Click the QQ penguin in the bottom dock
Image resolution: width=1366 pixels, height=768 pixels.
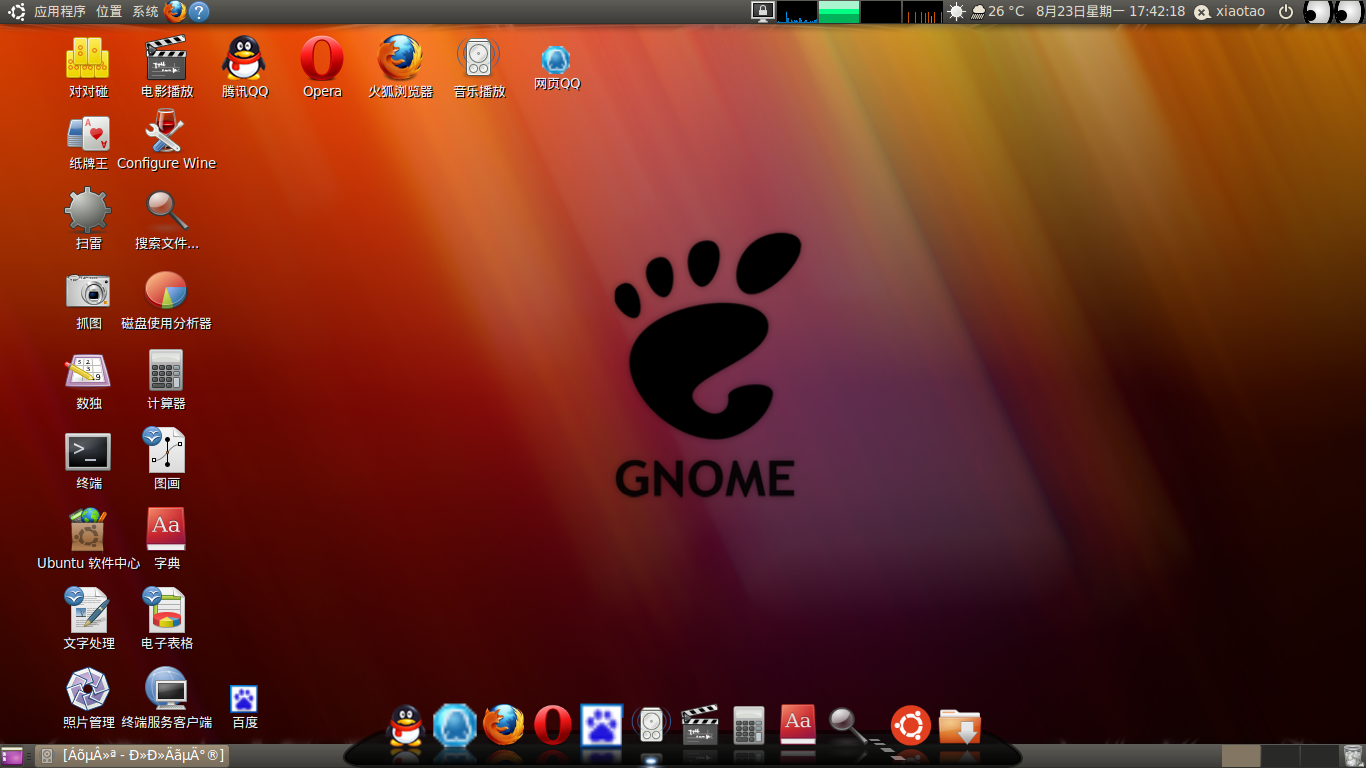pyautogui.click(x=405, y=726)
